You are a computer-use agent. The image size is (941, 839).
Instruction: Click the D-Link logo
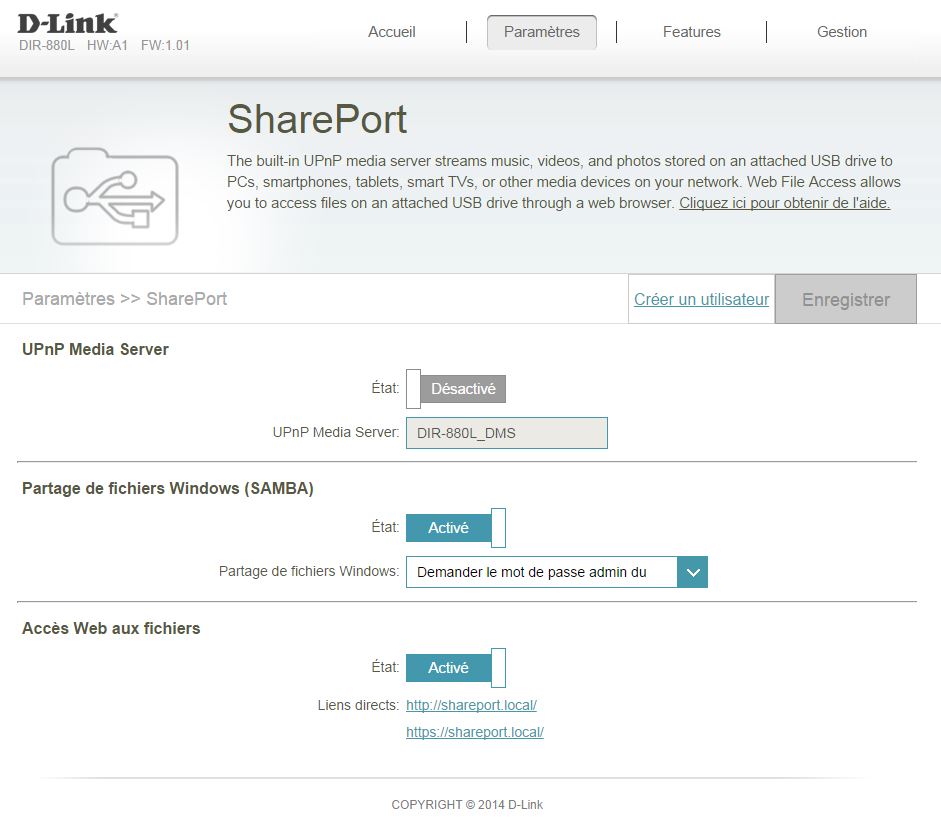[x=68, y=22]
